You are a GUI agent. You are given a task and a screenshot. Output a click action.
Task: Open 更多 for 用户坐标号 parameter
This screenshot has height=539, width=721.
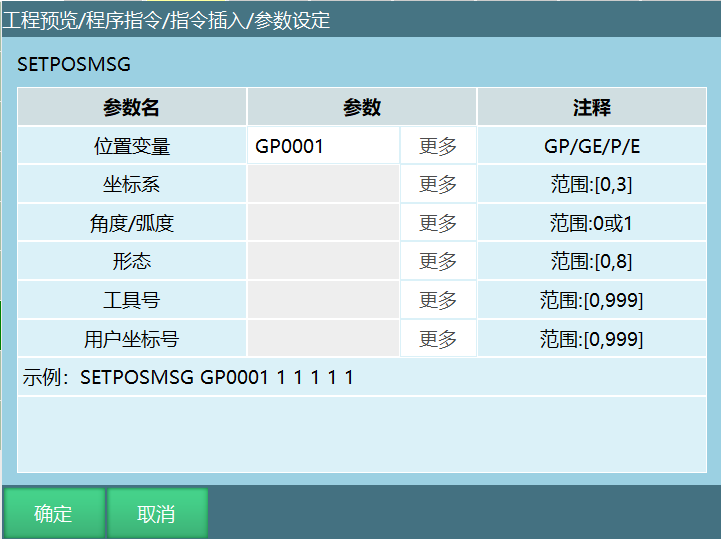(438, 339)
